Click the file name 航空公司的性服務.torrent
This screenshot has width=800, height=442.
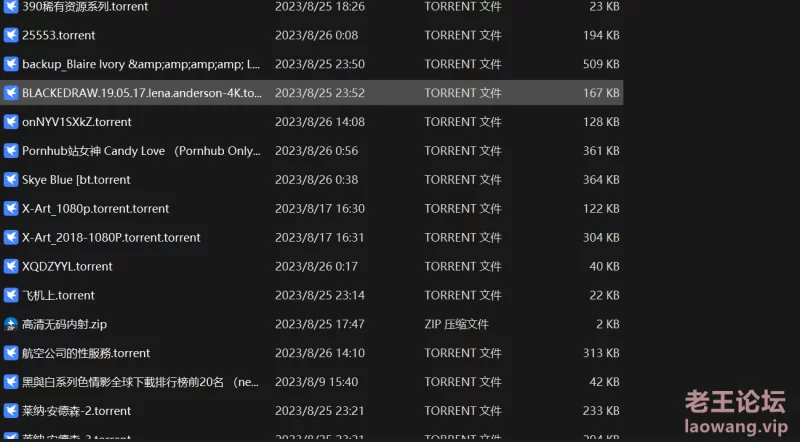[x=86, y=353]
